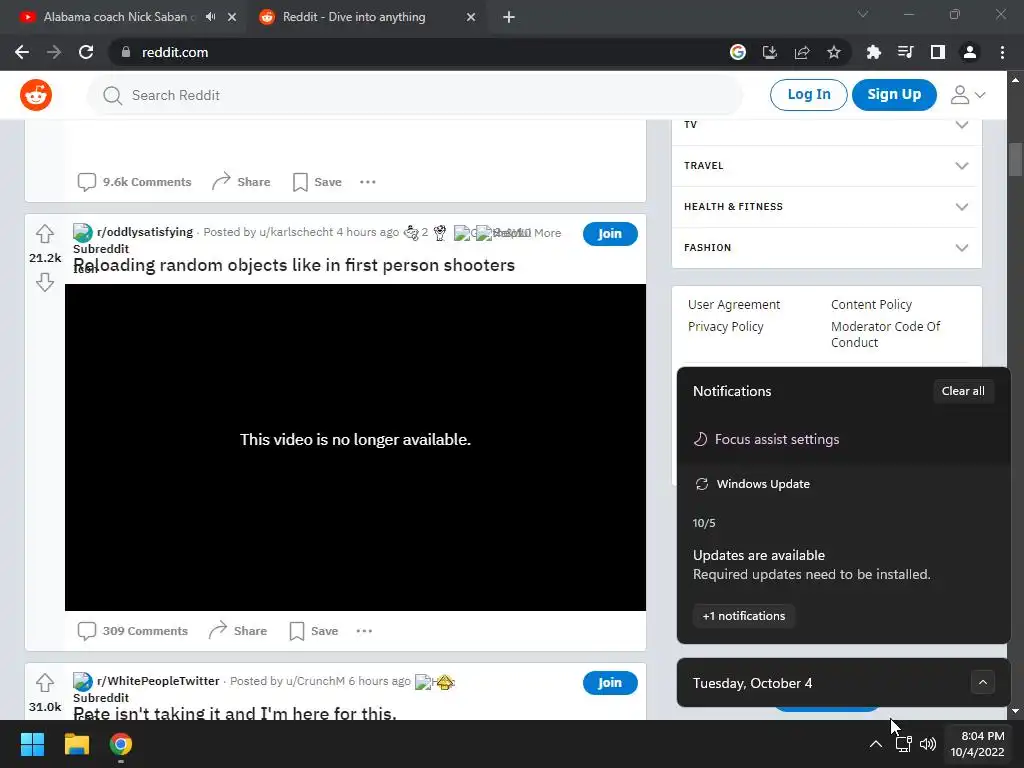This screenshot has width=1024, height=768.
Task: Join the r/WhitePeopleTwitter subreddit
Action: [x=610, y=683]
